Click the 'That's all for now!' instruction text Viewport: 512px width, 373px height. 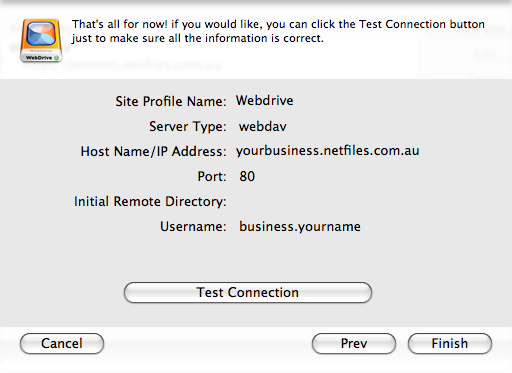point(278,31)
